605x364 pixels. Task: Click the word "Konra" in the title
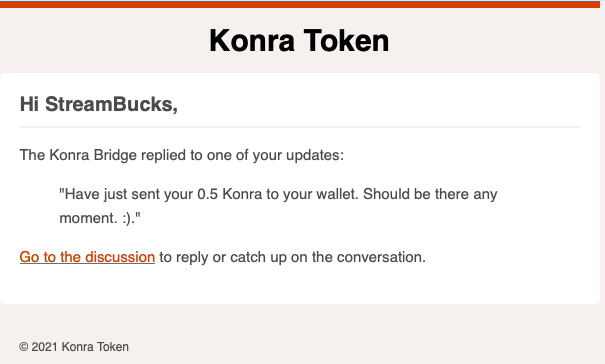(x=252, y=41)
